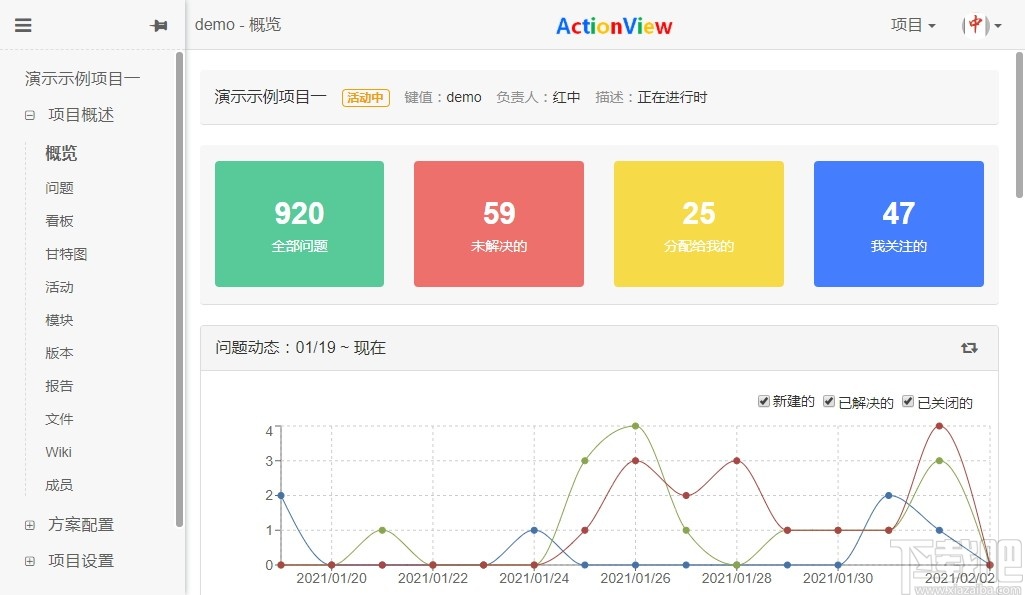Open the language (中) dropdown
Viewport: 1025px width, 595px height.
point(977,25)
